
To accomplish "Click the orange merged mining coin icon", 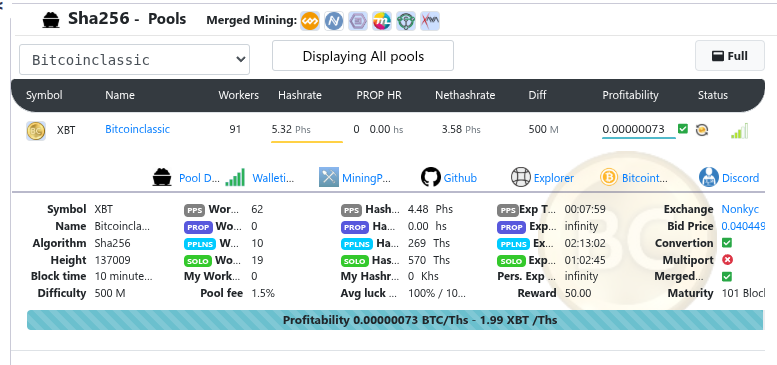I will pos(310,21).
